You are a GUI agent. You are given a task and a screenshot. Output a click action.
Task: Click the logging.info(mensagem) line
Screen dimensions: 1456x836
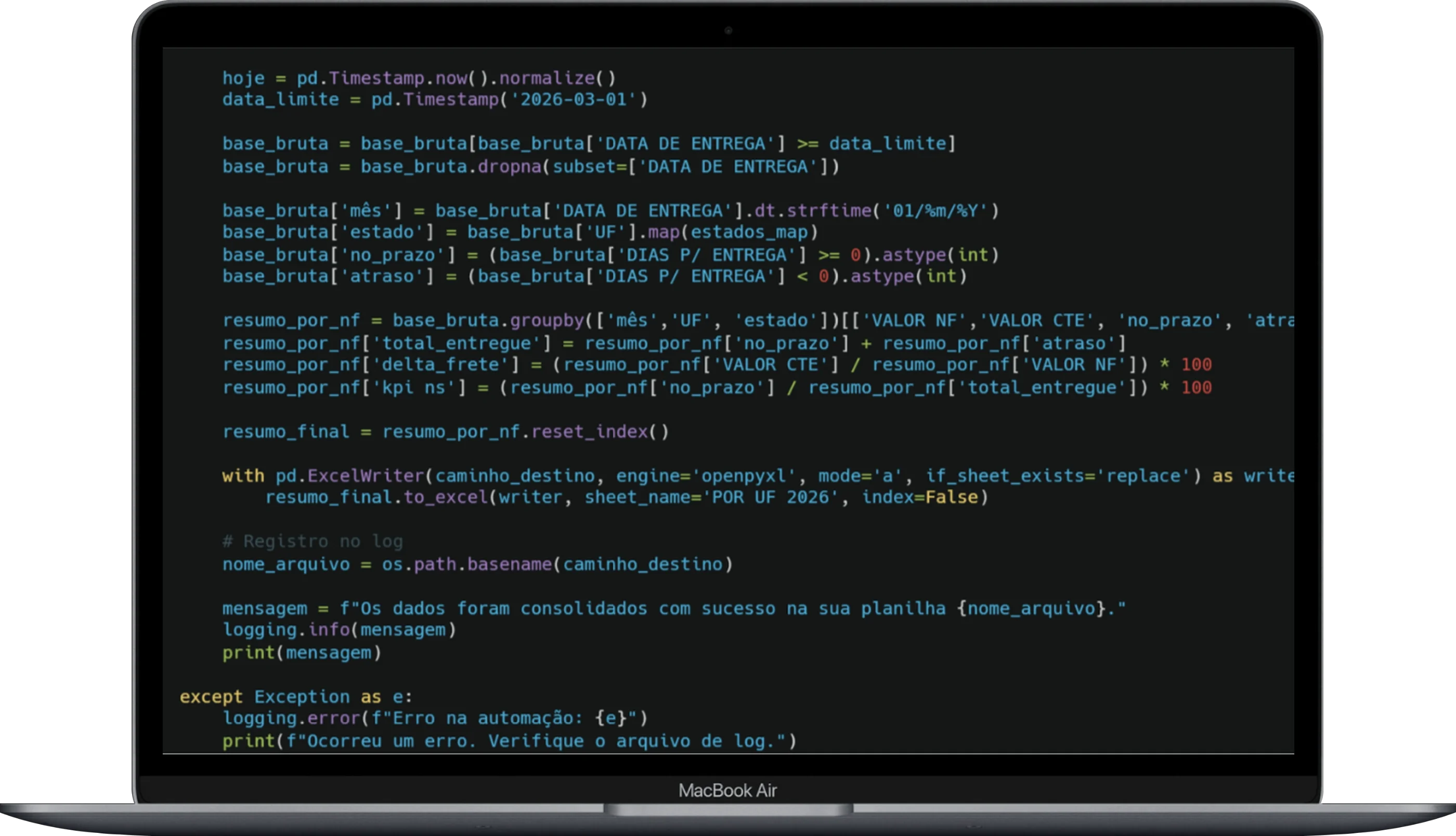tap(339, 630)
